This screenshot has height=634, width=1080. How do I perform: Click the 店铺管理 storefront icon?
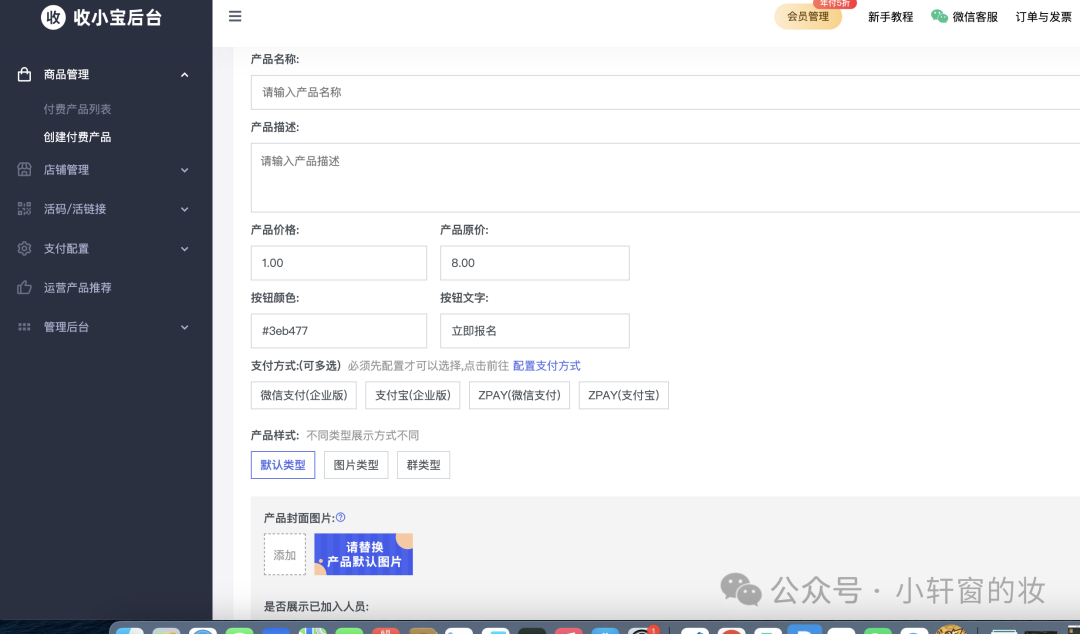click(x=23, y=169)
